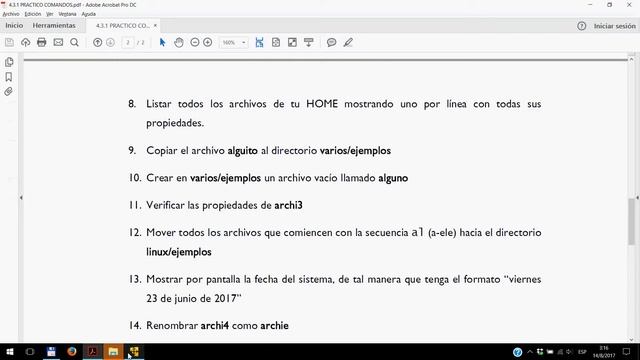Click the scrollbar down arrow
The image size is (640, 360).
pos(631,339)
